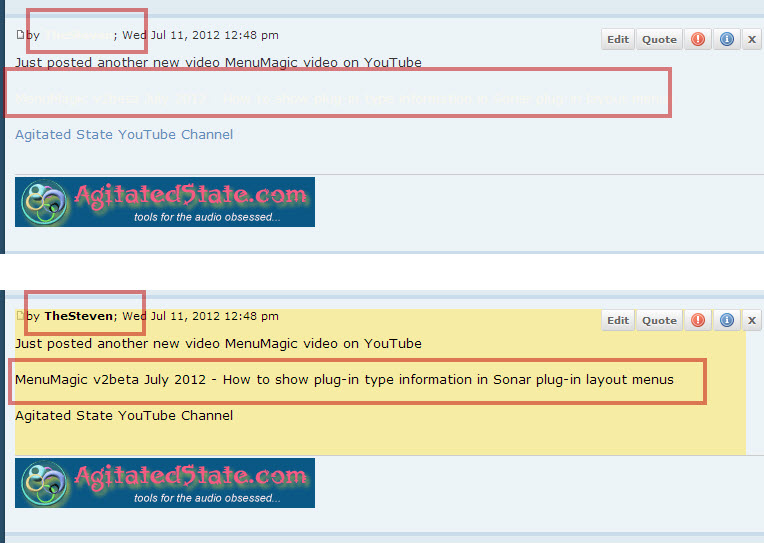Delete the bottom post using the X icon
This screenshot has height=550, width=764.
coord(752,321)
